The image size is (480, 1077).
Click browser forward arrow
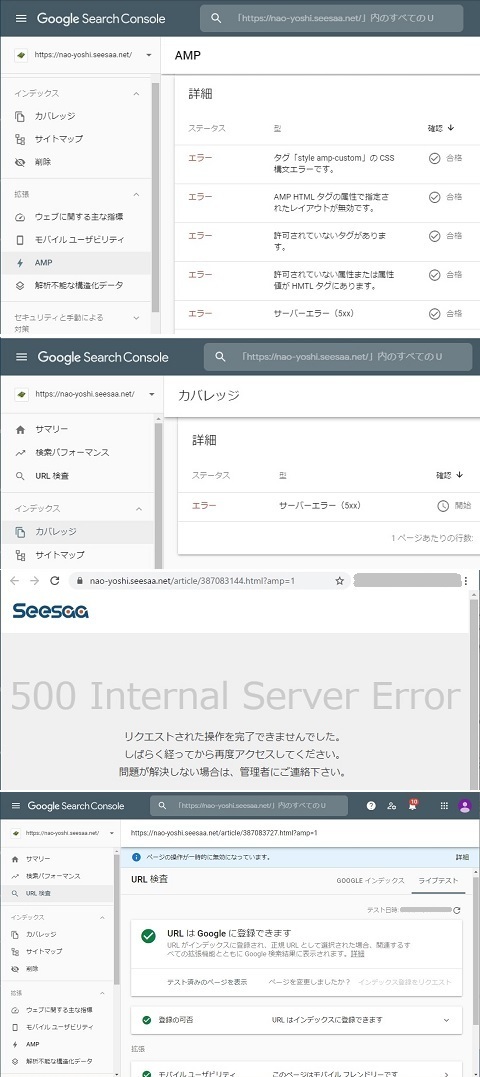34,580
